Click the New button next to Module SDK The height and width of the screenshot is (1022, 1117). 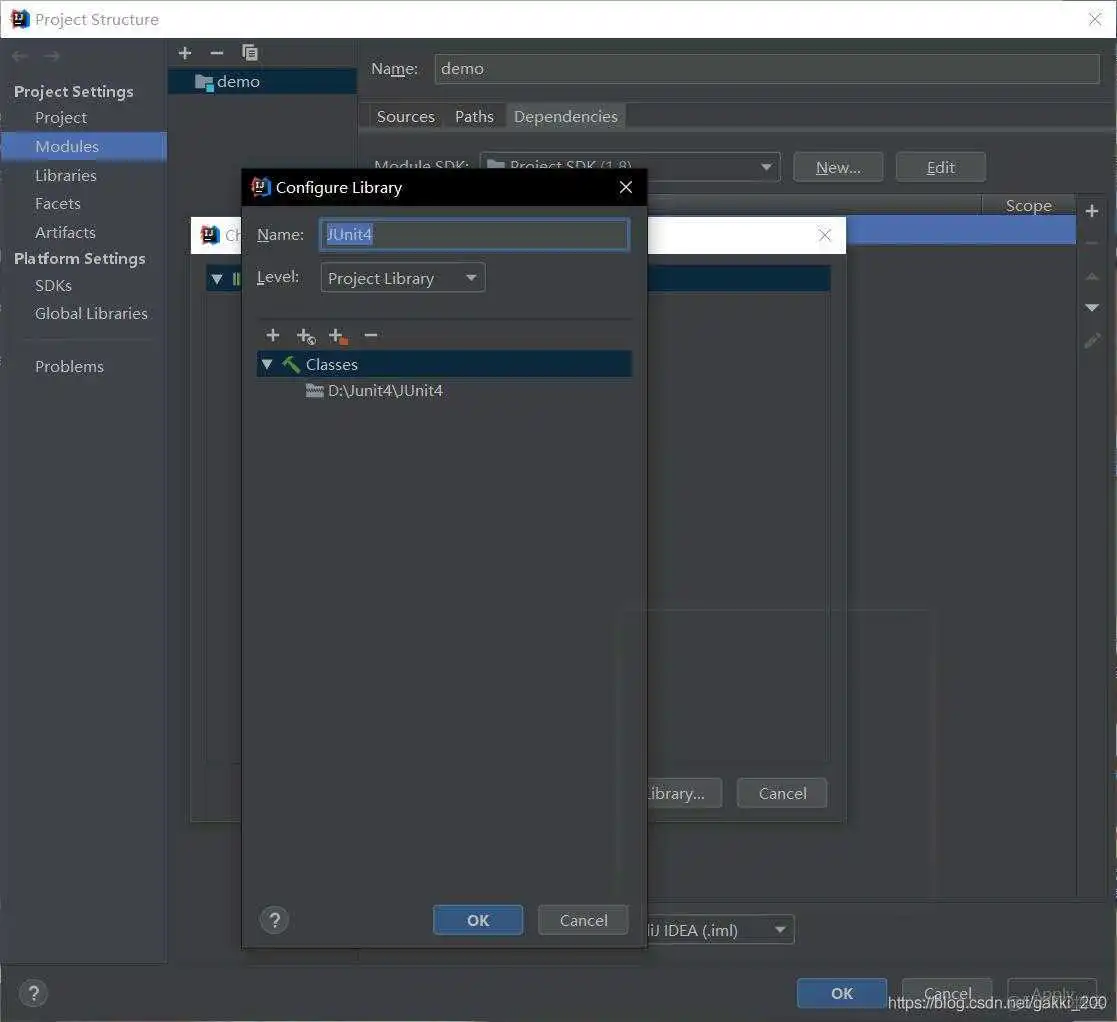(838, 167)
